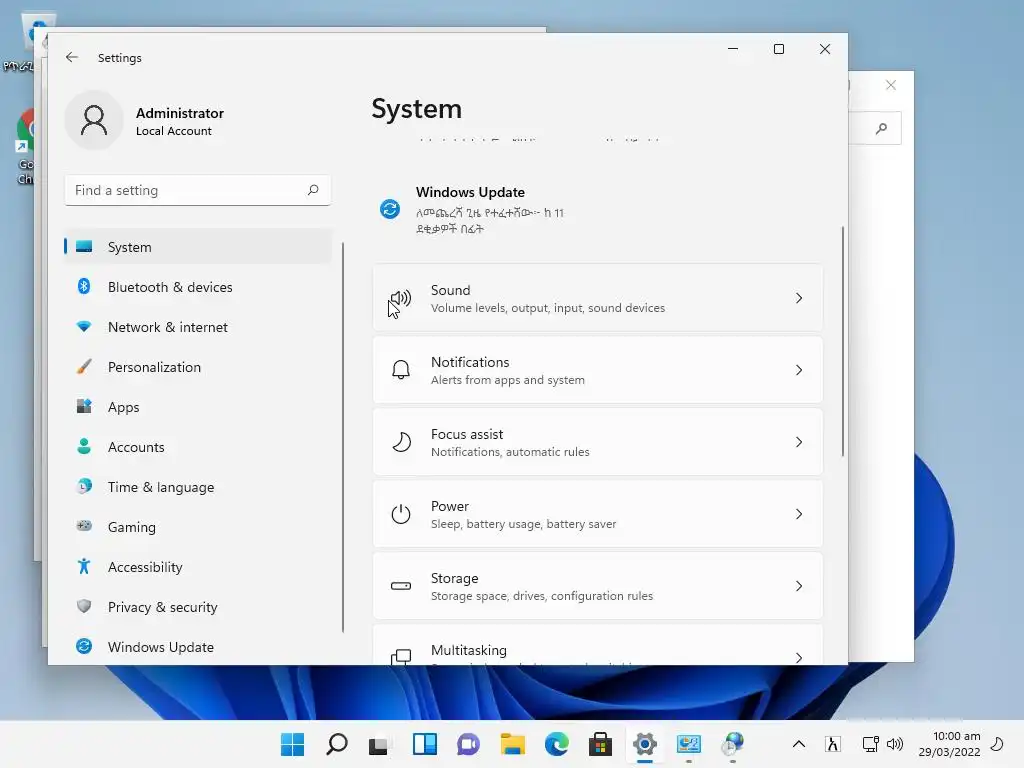Open the Administrator account avatar

pos(94,120)
